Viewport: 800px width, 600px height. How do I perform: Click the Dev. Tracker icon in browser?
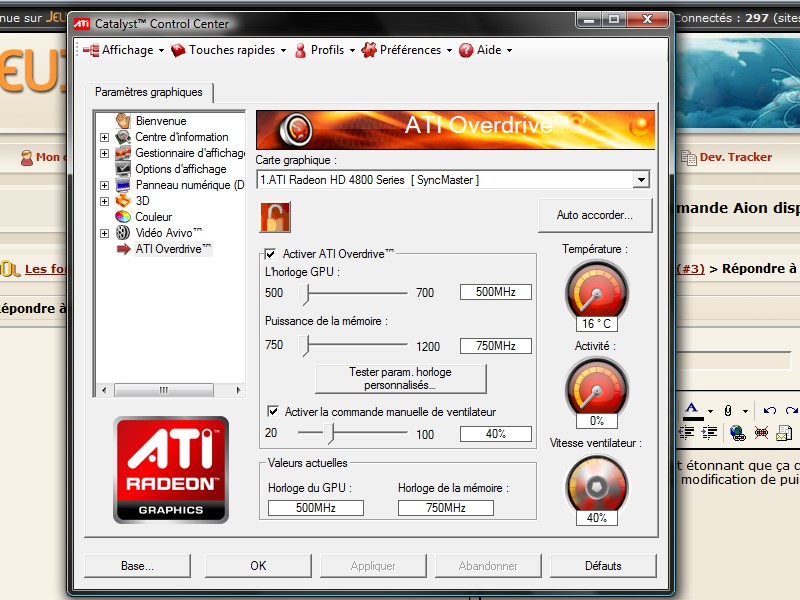click(x=689, y=158)
